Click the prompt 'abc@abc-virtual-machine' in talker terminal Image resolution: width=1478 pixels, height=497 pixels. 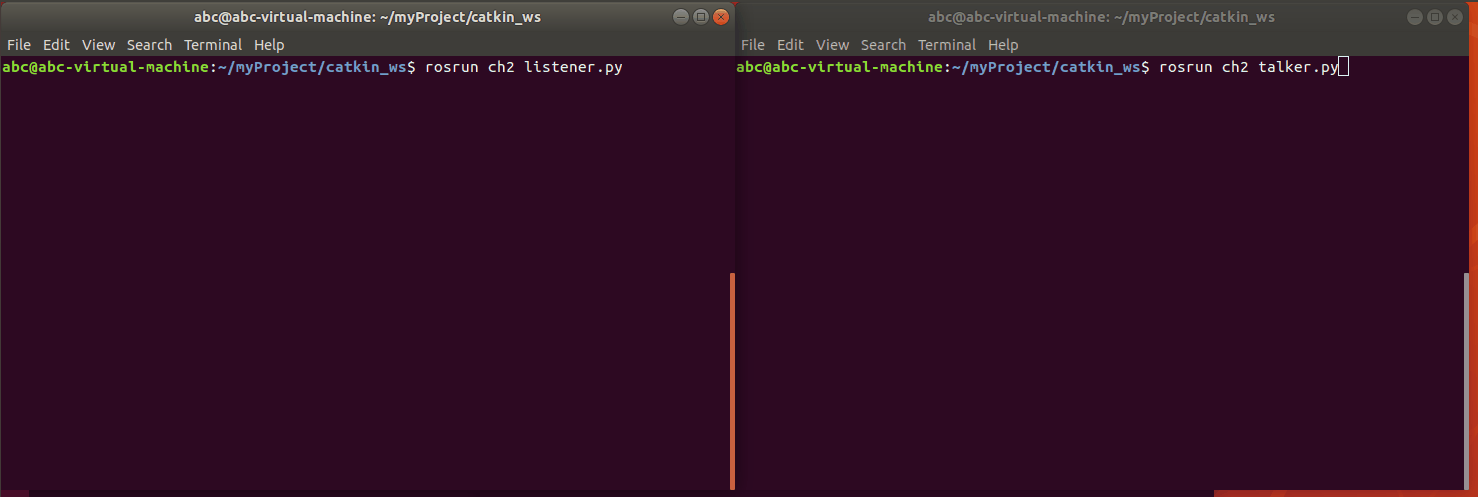(840, 68)
